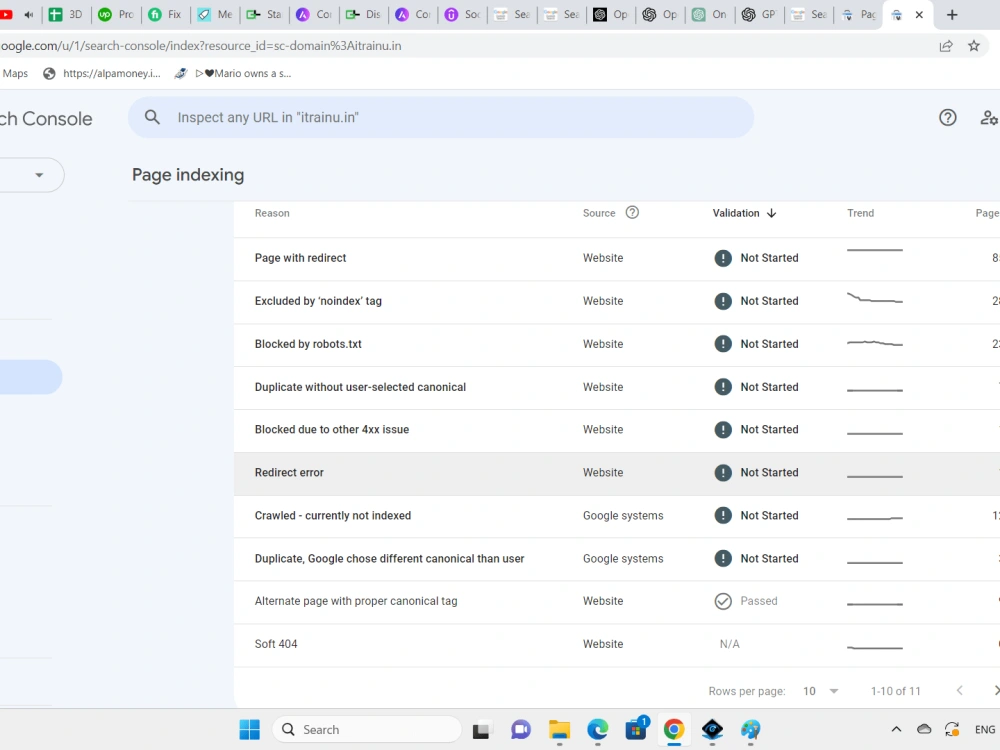Focus the Inspect any URL search field

(441, 117)
